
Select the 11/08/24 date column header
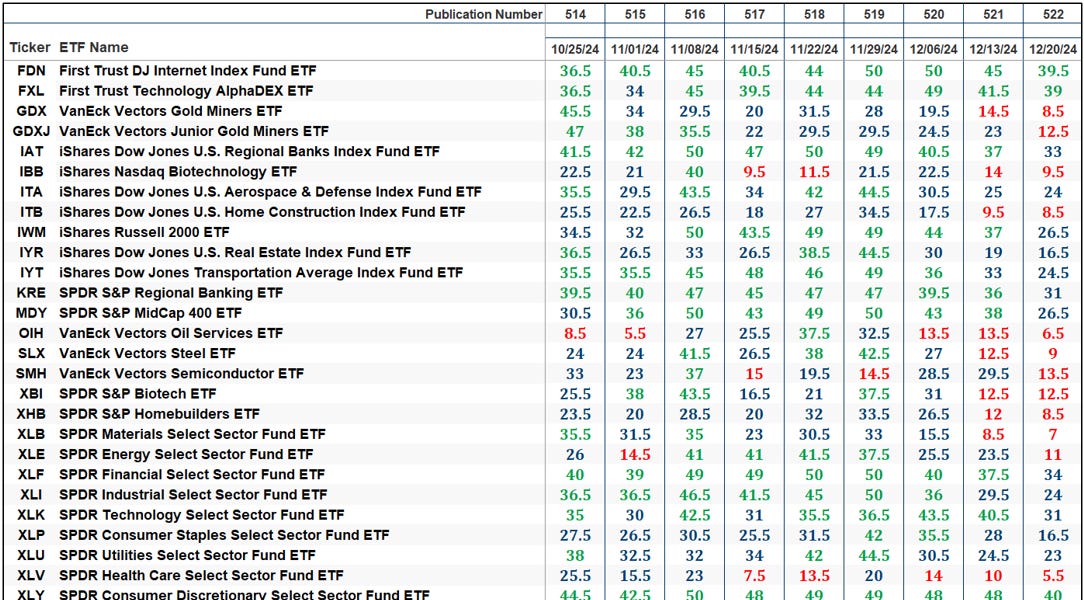coord(694,49)
